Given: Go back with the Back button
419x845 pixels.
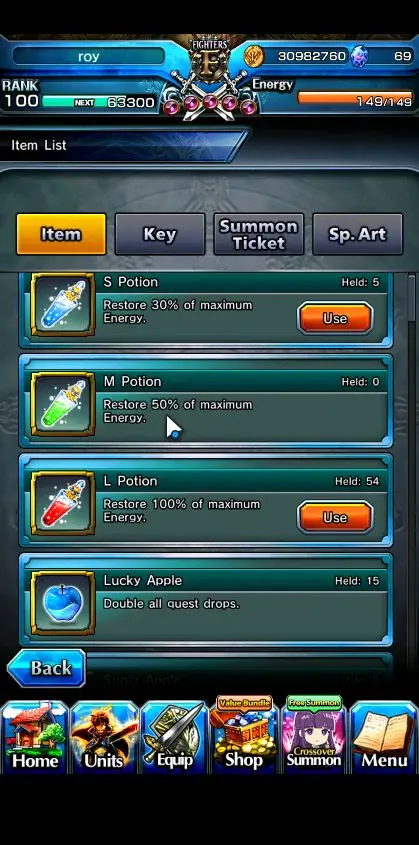Looking at the screenshot, I should [46, 668].
